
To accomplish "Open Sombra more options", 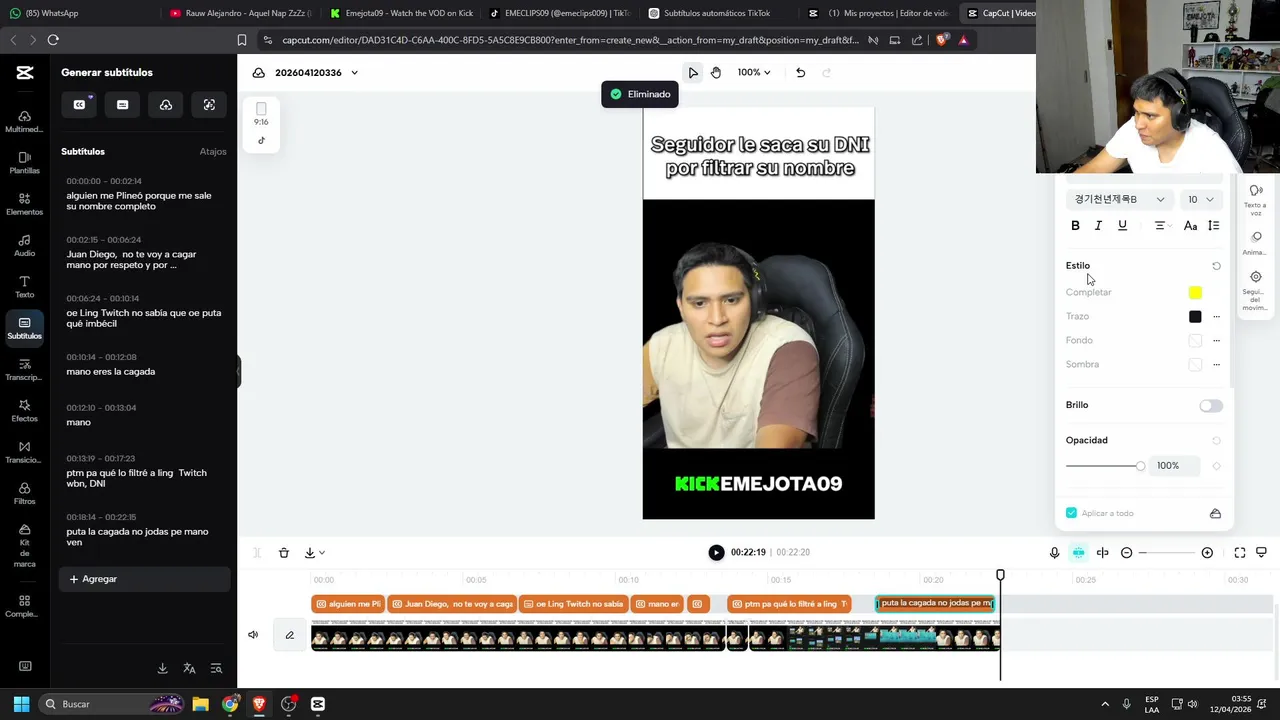I will coord(1216,365).
